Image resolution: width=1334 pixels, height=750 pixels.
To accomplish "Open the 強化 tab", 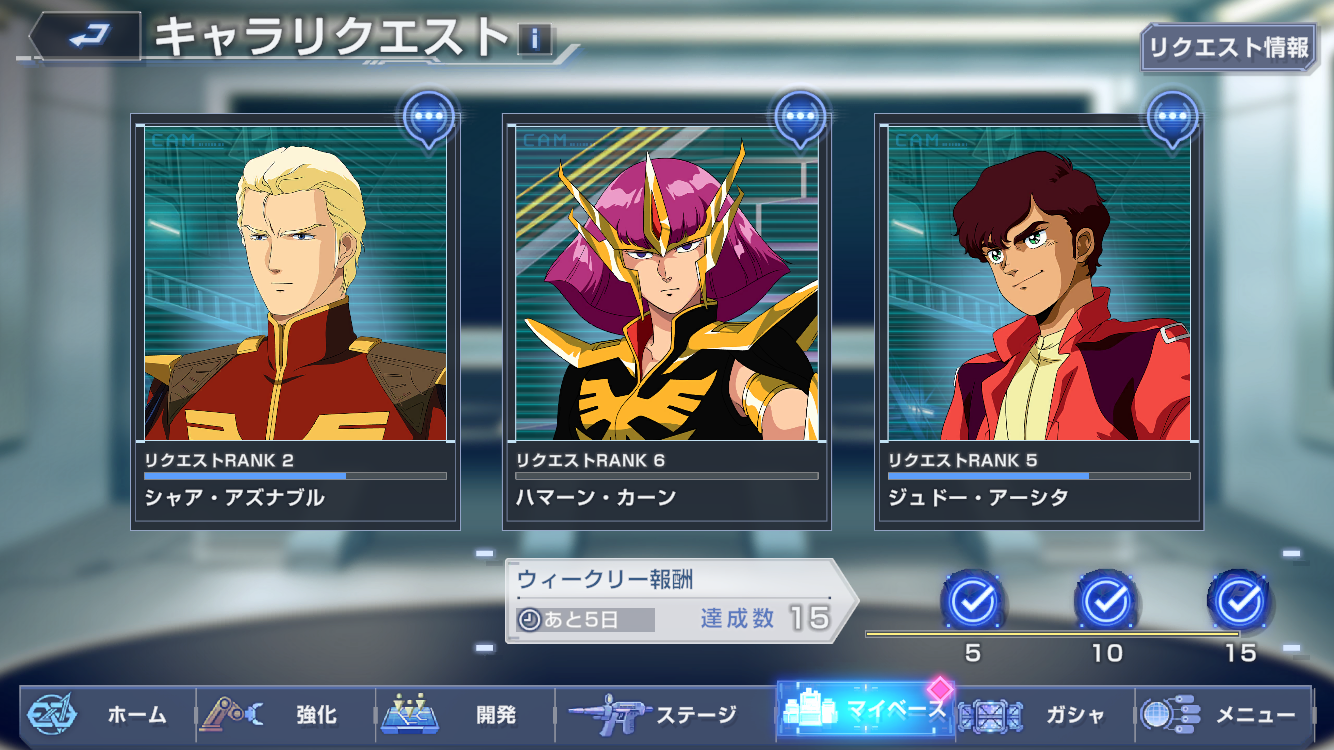I will point(286,715).
